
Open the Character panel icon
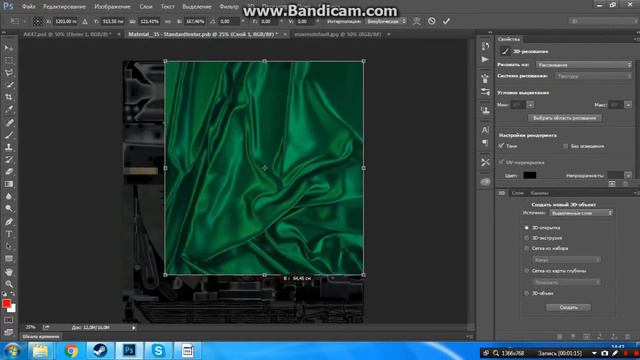click(x=485, y=130)
